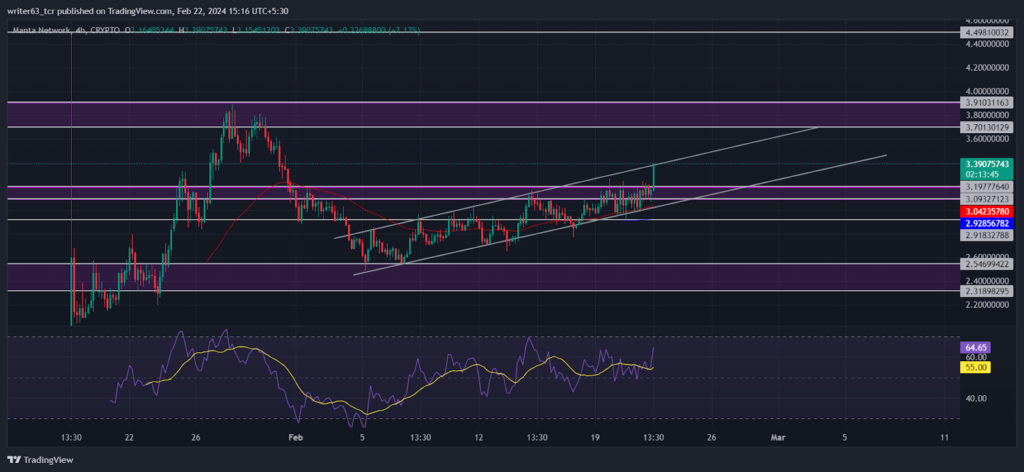Click the 12 date label on time axis
The image size is (1024, 472).
tap(479, 437)
